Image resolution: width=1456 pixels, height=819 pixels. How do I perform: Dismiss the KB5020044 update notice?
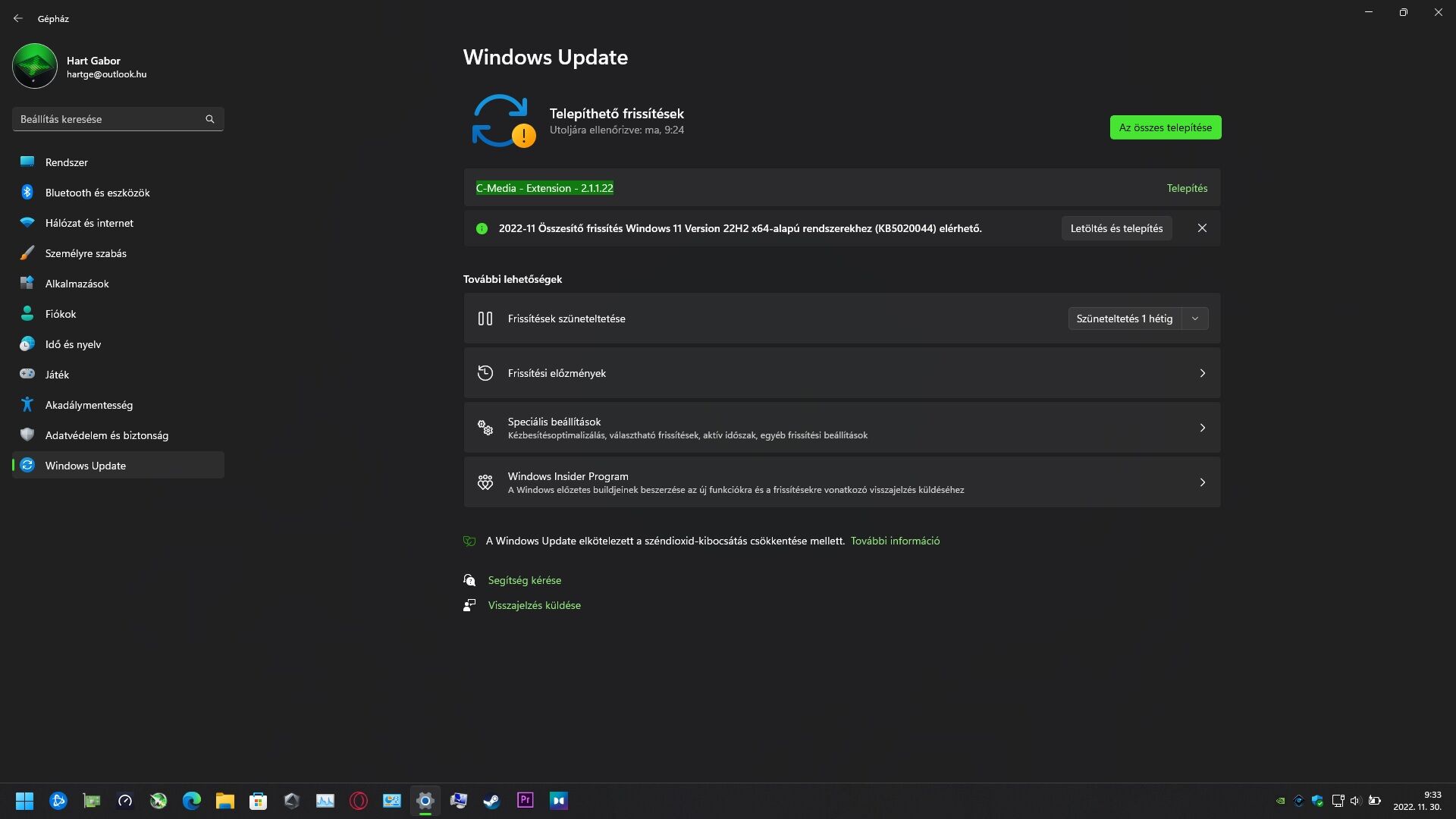coord(1202,228)
